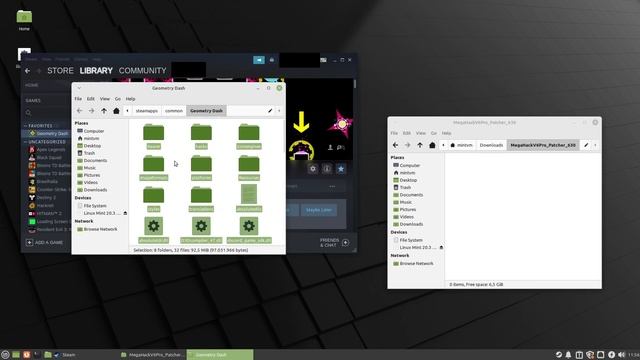Viewport: 640px width, 360px height.
Task: Go up a folder in MegahackV6Pro_Patcher window
Action: (x=420, y=145)
